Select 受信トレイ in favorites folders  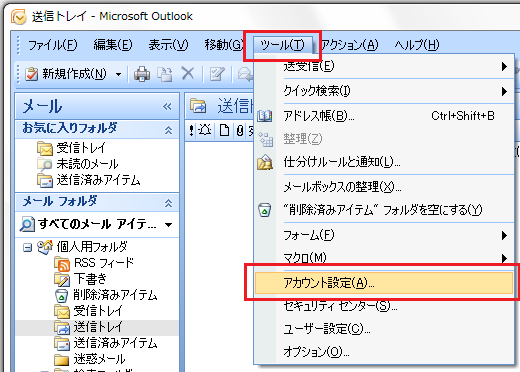coord(81,148)
